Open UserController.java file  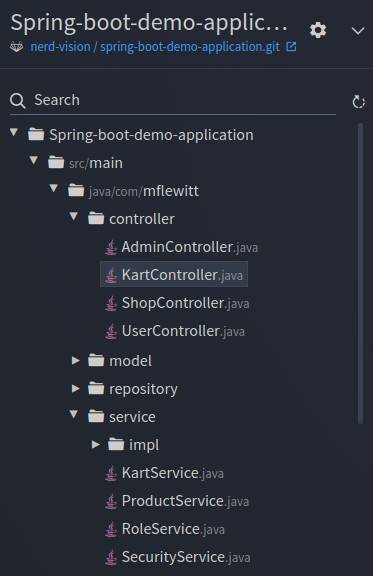click(175, 331)
